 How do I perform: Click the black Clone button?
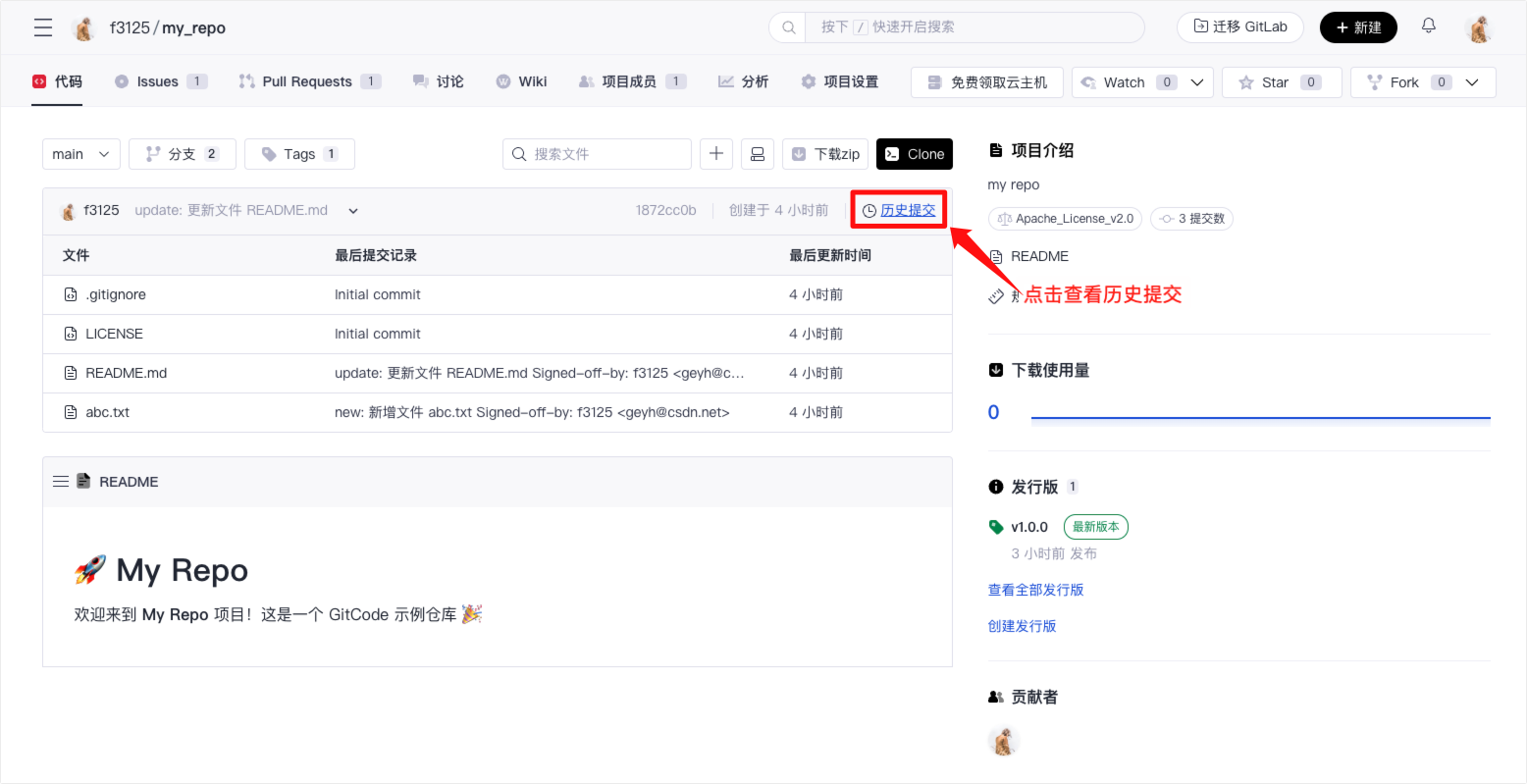[x=914, y=154]
